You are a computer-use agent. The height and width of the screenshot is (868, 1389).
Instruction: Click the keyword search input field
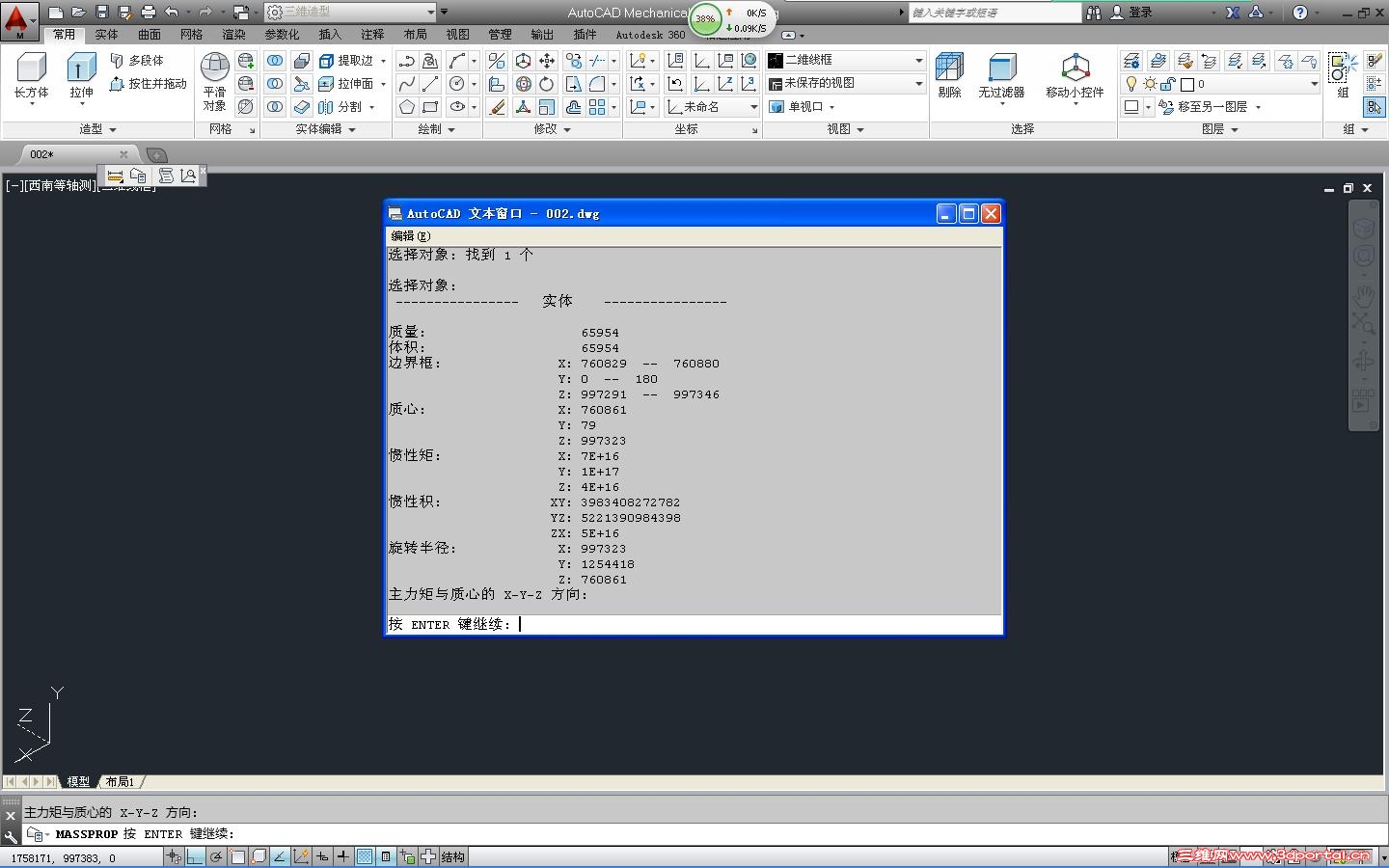[994, 13]
